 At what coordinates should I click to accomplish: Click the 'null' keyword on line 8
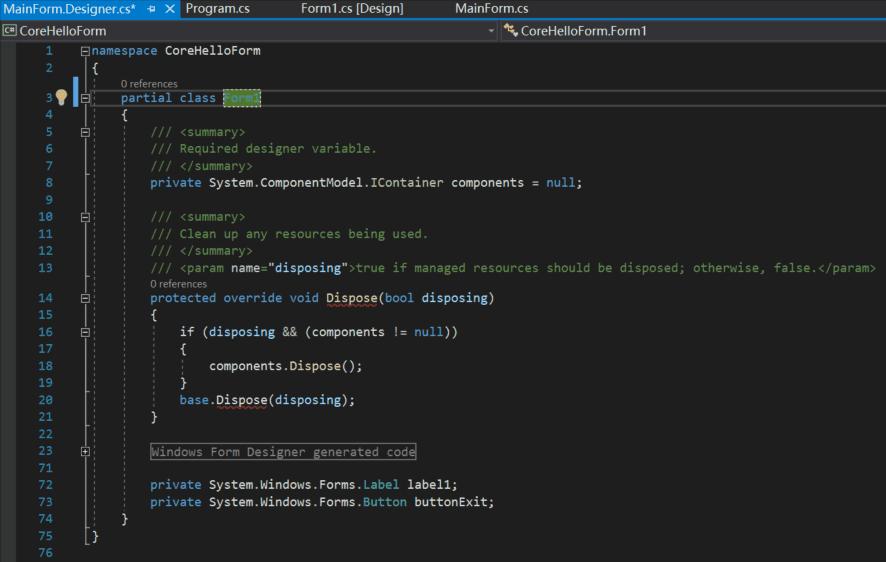point(560,182)
